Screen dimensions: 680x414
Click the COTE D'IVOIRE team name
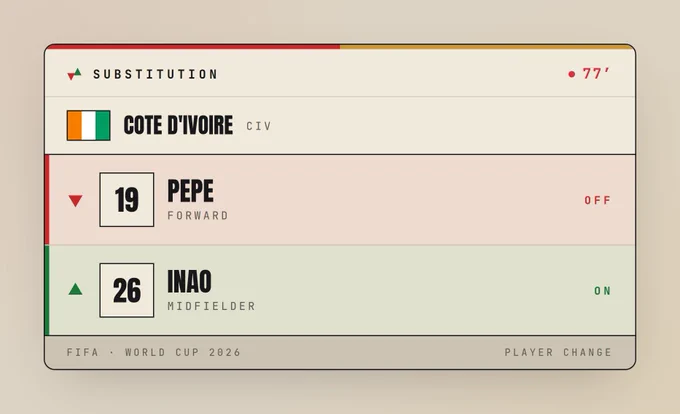coord(178,125)
